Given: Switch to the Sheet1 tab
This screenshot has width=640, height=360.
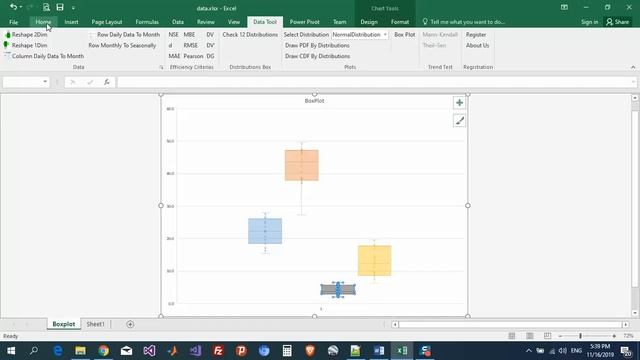Looking at the screenshot, I should tap(96, 324).
